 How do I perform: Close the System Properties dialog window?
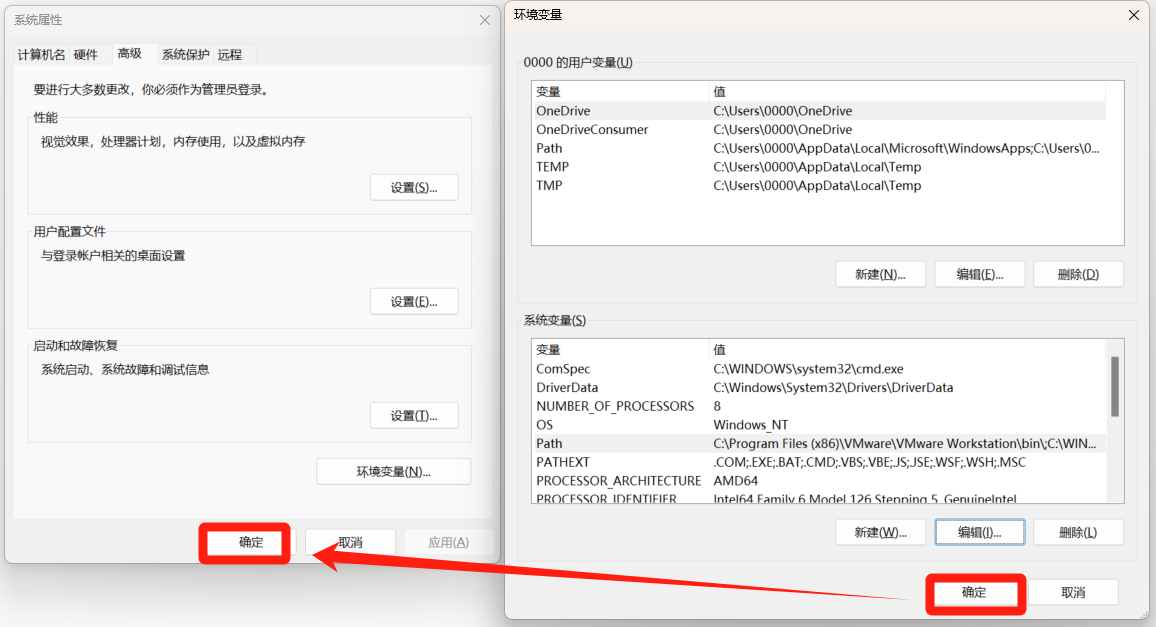[485, 20]
